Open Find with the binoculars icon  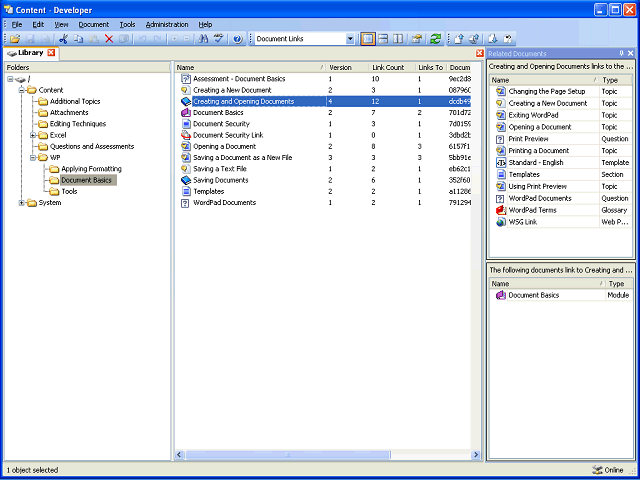pos(203,39)
